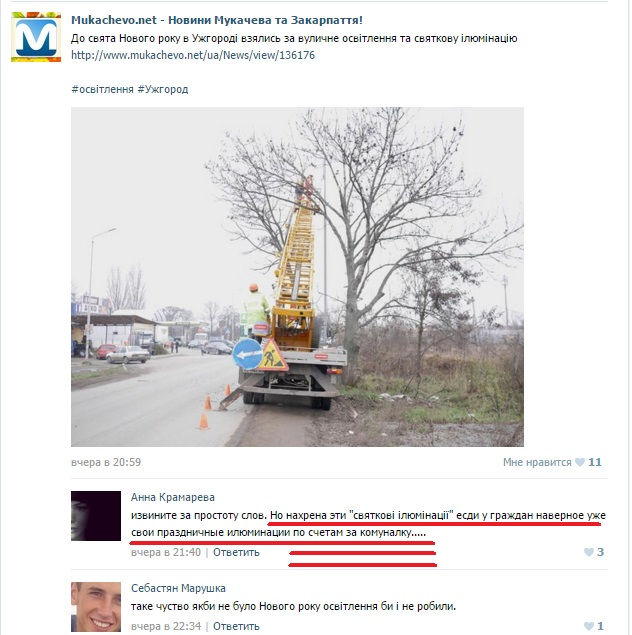The height and width of the screenshot is (635, 632).
Task: Open the #освітлення hashtag
Action: click(102, 89)
